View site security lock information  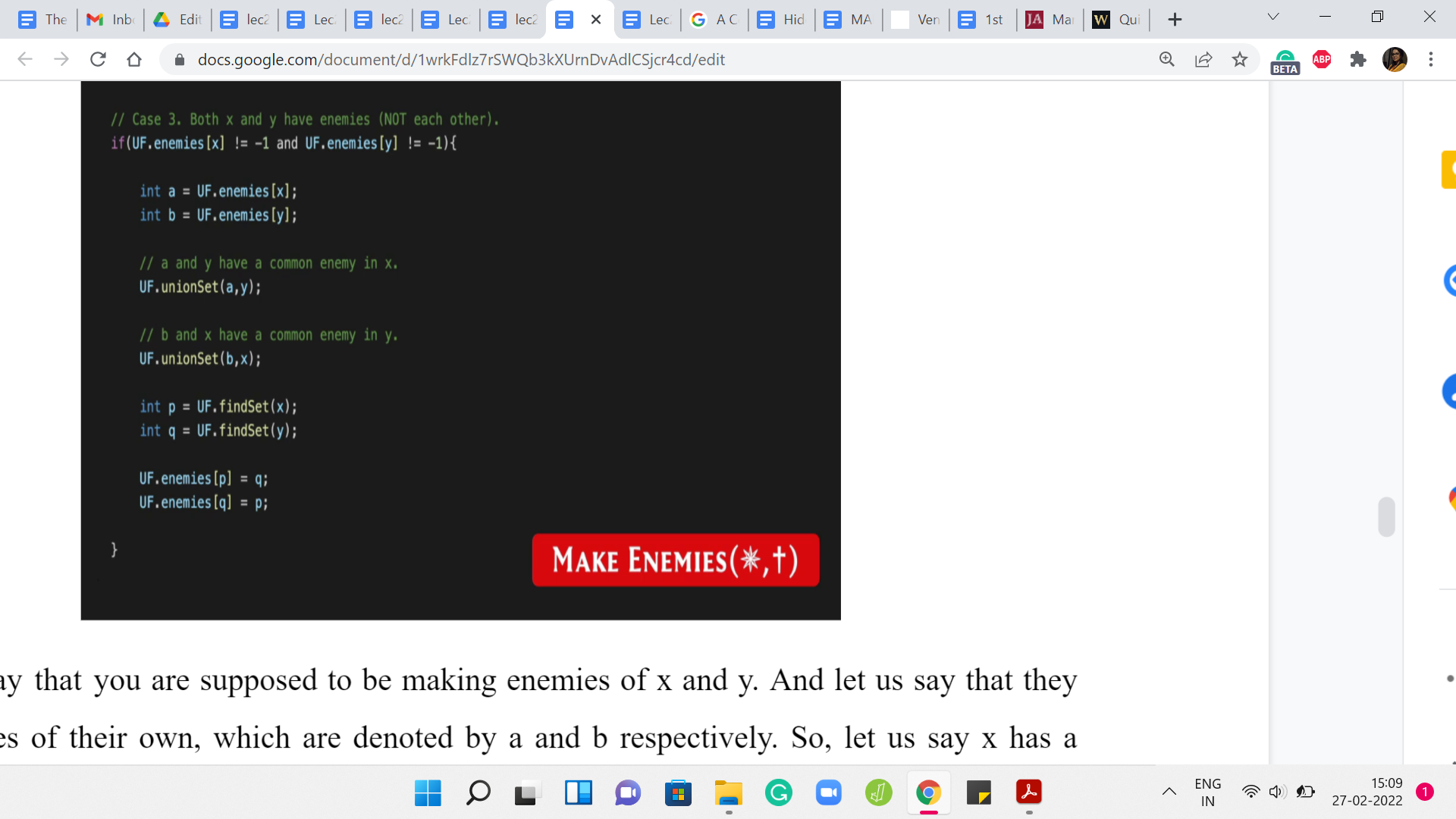click(180, 59)
